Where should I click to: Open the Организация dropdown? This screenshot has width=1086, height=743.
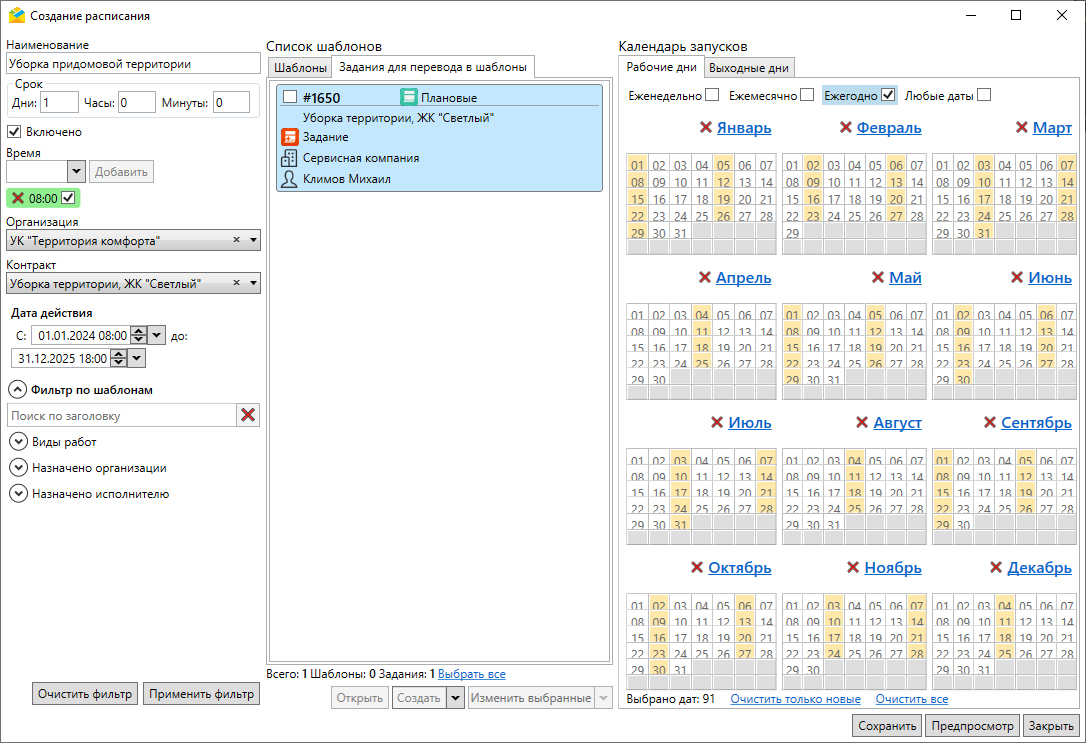[253, 241]
